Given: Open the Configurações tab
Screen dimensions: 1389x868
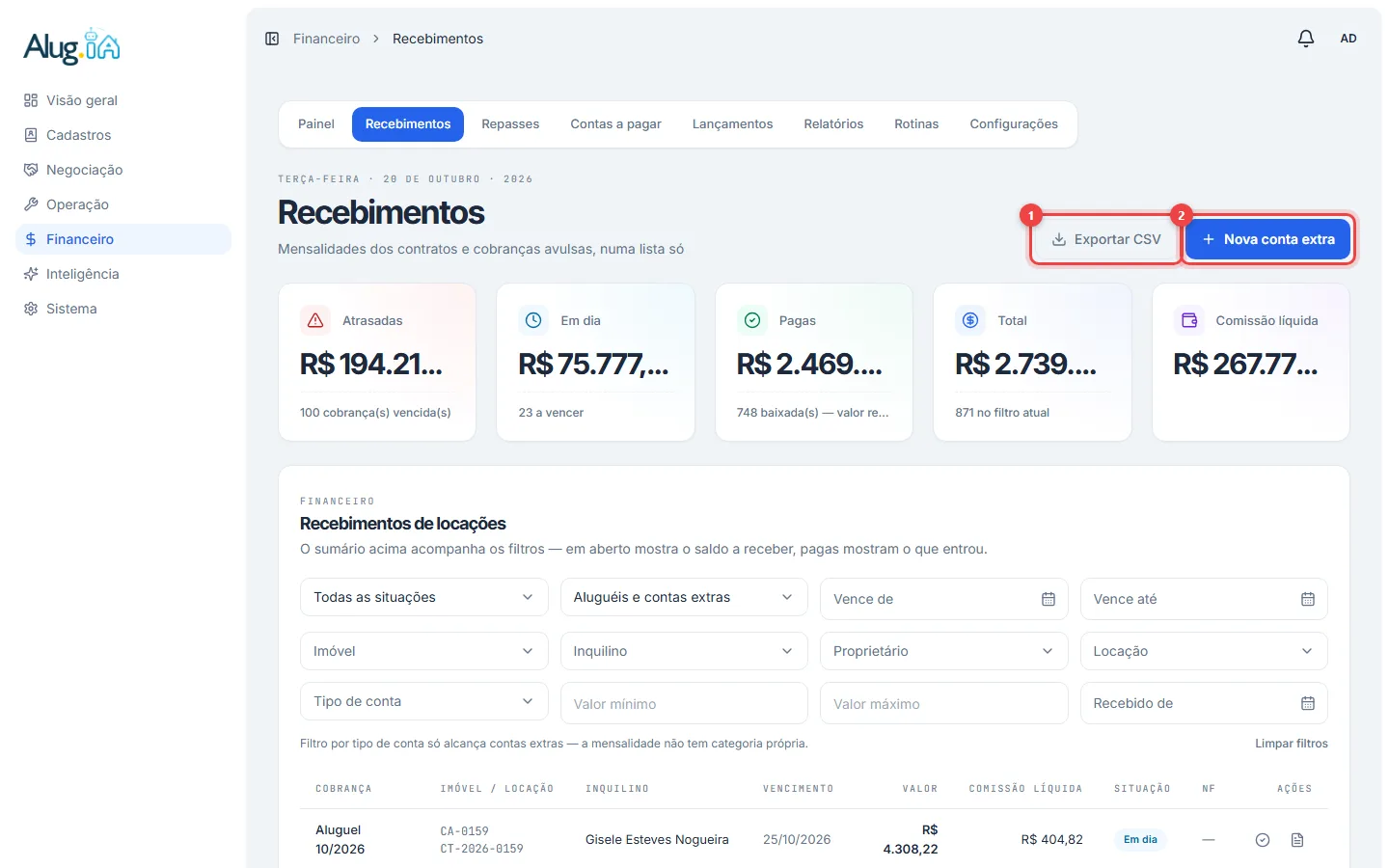Looking at the screenshot, I should [x=1014, y=124].
